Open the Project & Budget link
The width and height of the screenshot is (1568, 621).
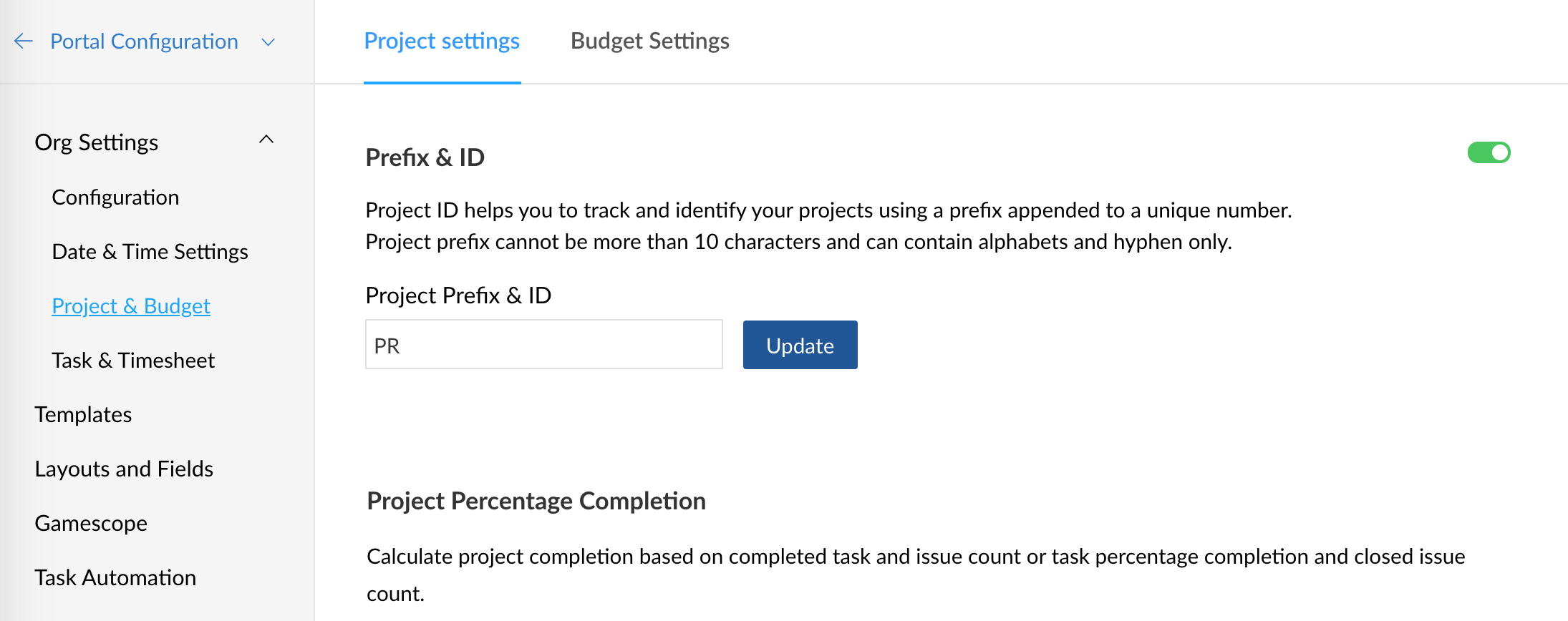131,306
